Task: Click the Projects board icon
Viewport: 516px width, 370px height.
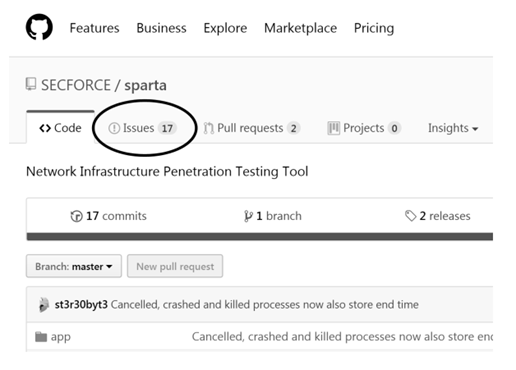Action: coord(333,128)
